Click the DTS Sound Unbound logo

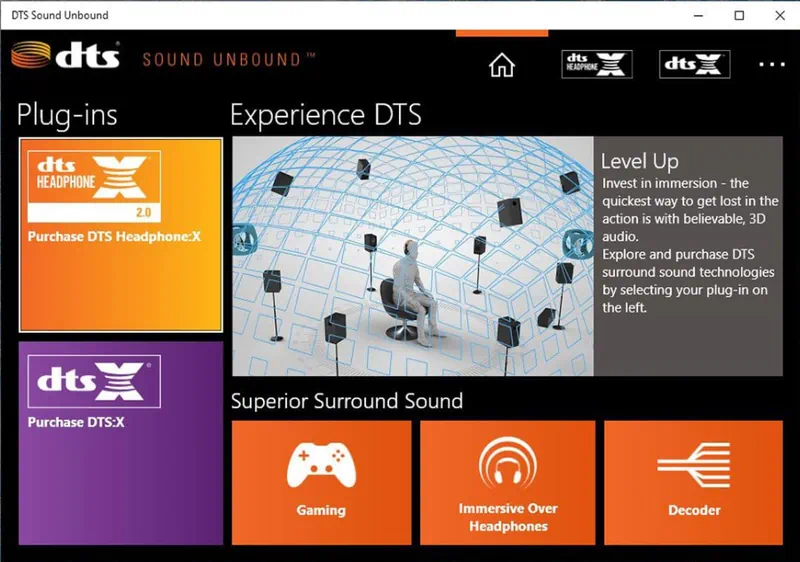point(163,57)
